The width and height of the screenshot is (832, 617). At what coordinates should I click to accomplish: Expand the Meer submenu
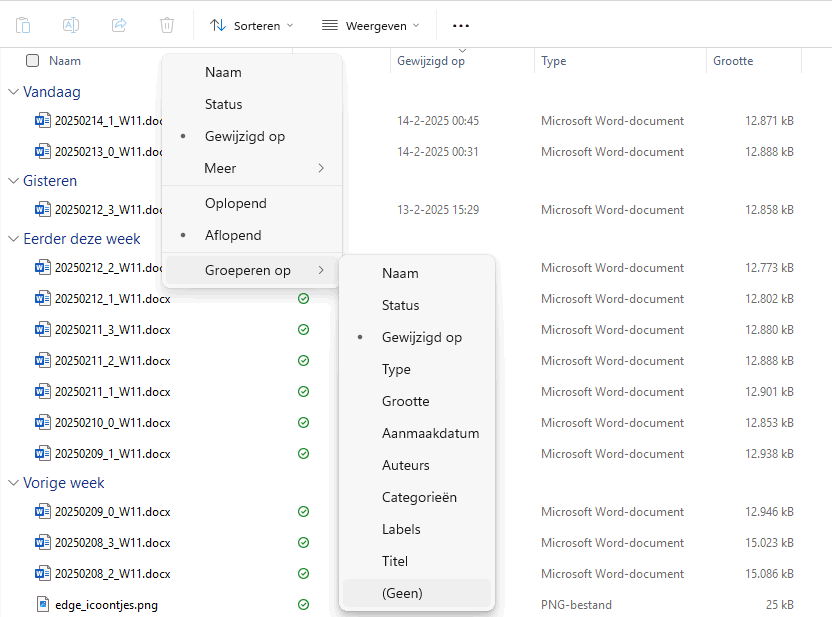252,168
